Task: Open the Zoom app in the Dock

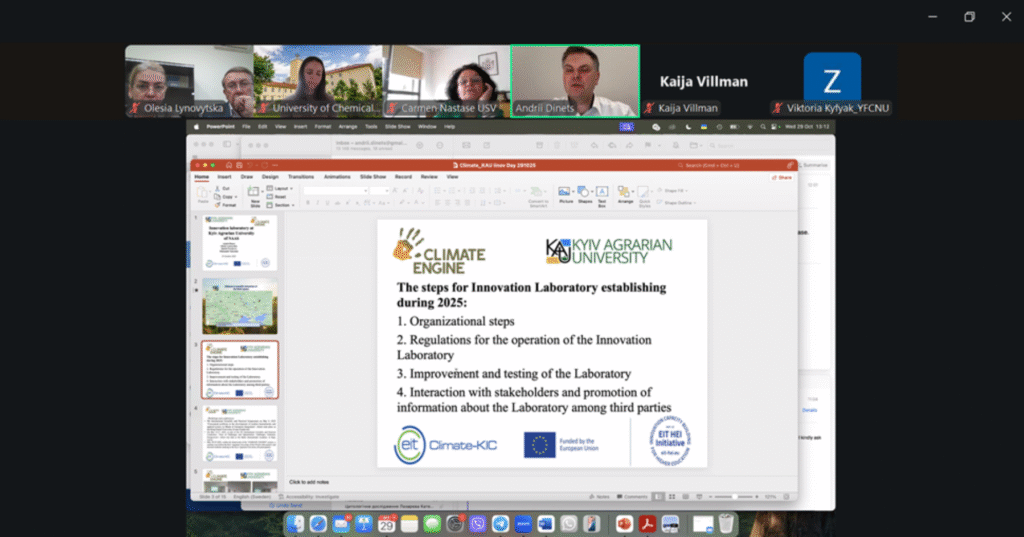Action: [x=523, y=524]
